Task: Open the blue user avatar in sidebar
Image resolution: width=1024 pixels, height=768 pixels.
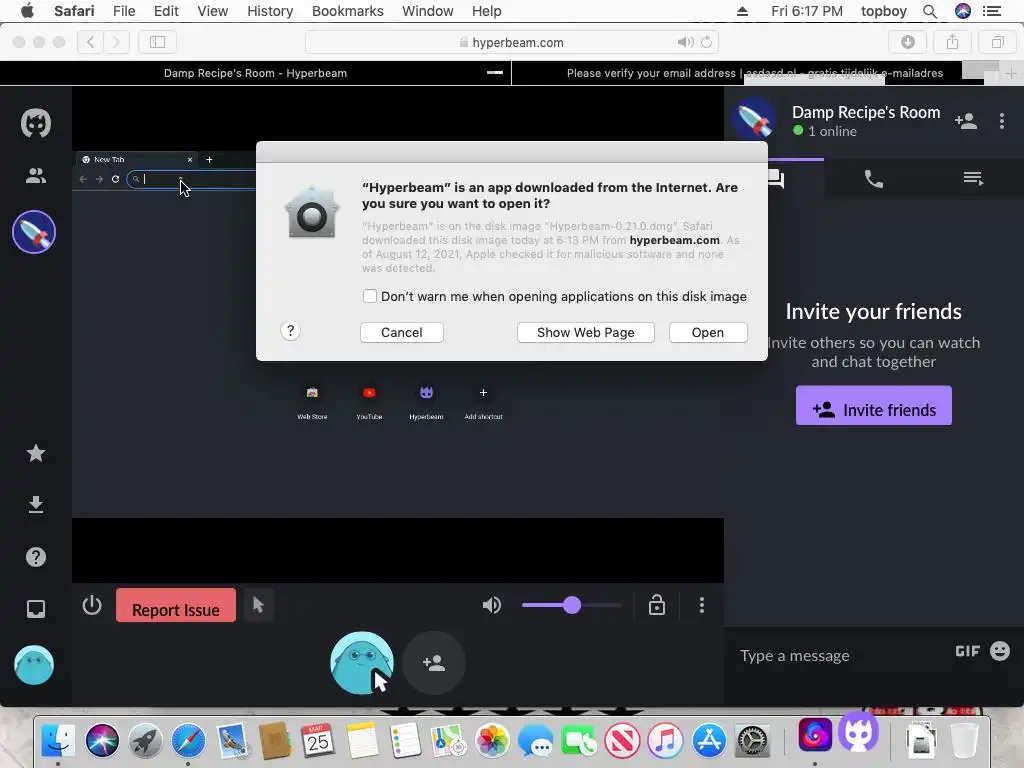Action: 34,665
